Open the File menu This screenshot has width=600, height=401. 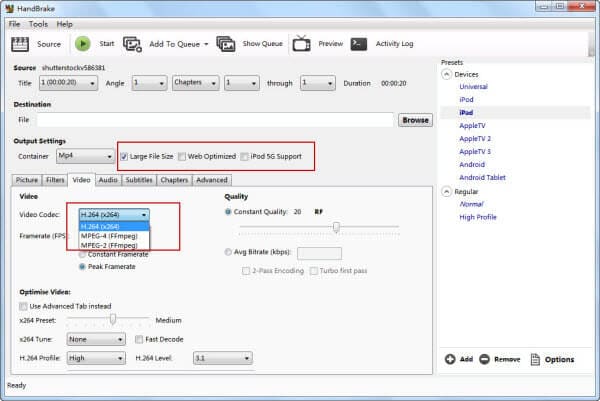click(14, 24)
